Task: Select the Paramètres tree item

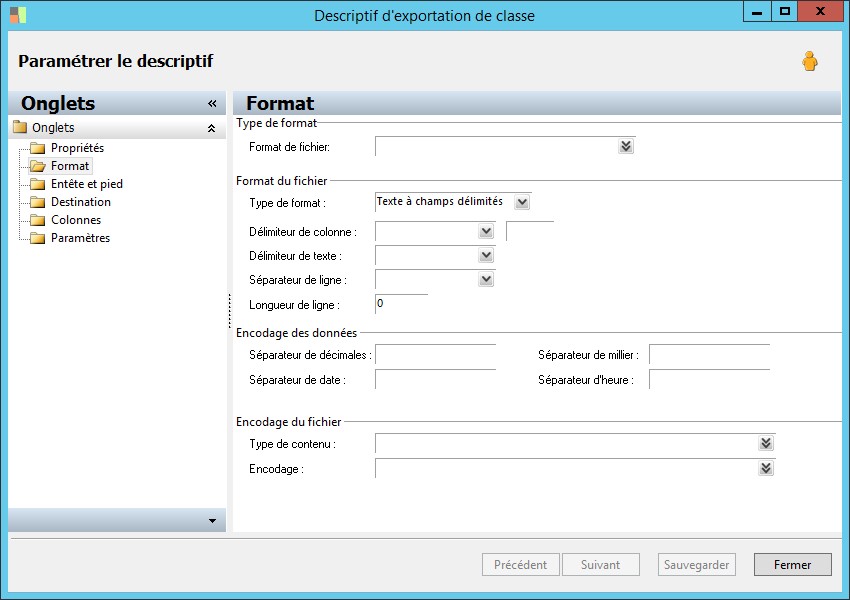Action: [80, 237]
